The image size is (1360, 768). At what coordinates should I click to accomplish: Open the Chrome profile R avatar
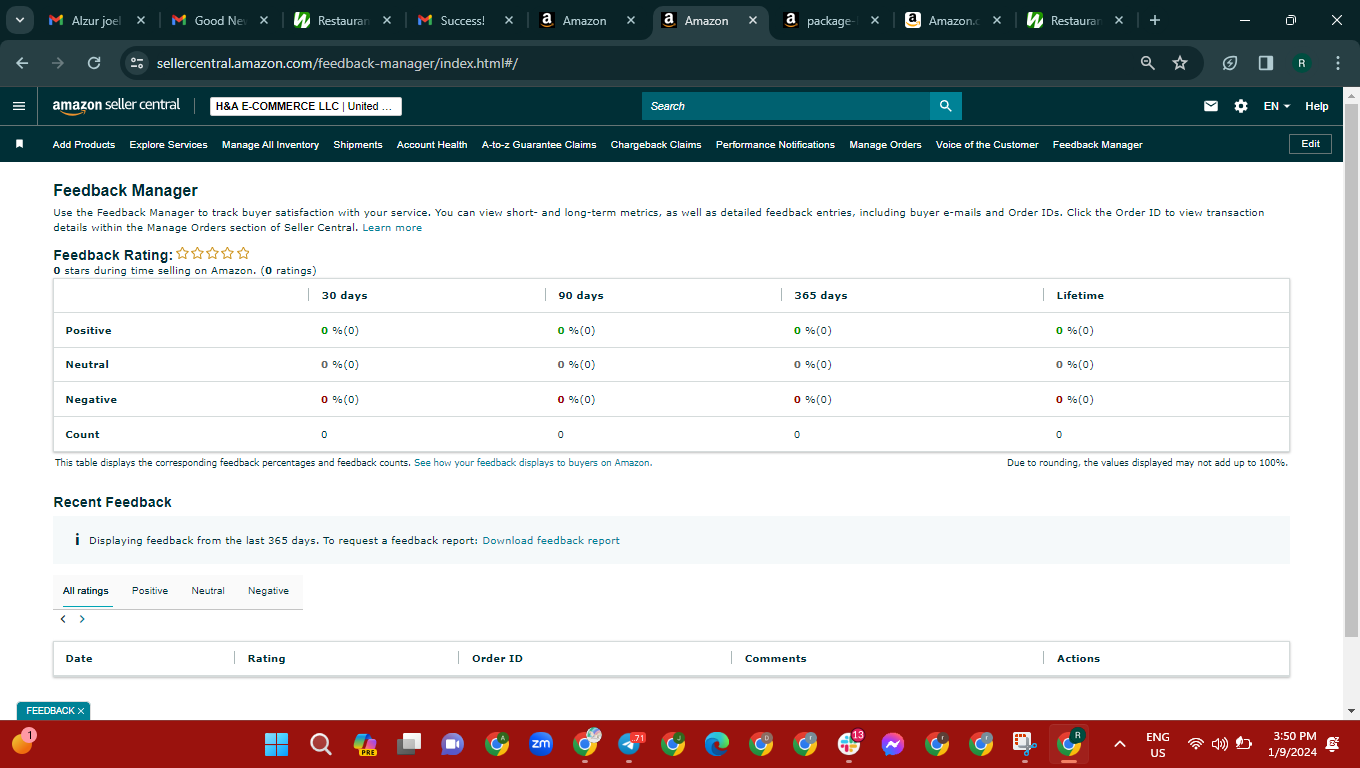[1302, 63]
